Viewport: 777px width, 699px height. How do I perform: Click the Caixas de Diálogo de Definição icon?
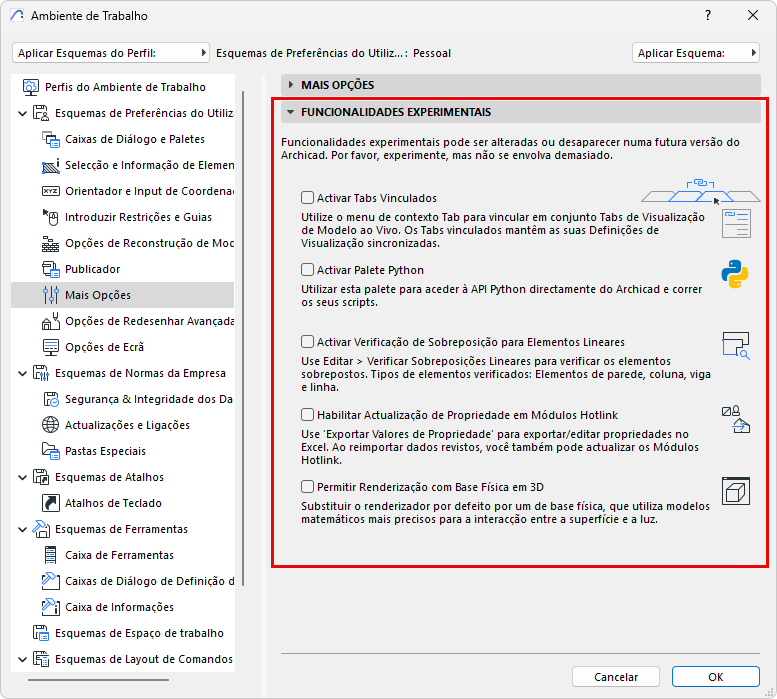point(51,581)
